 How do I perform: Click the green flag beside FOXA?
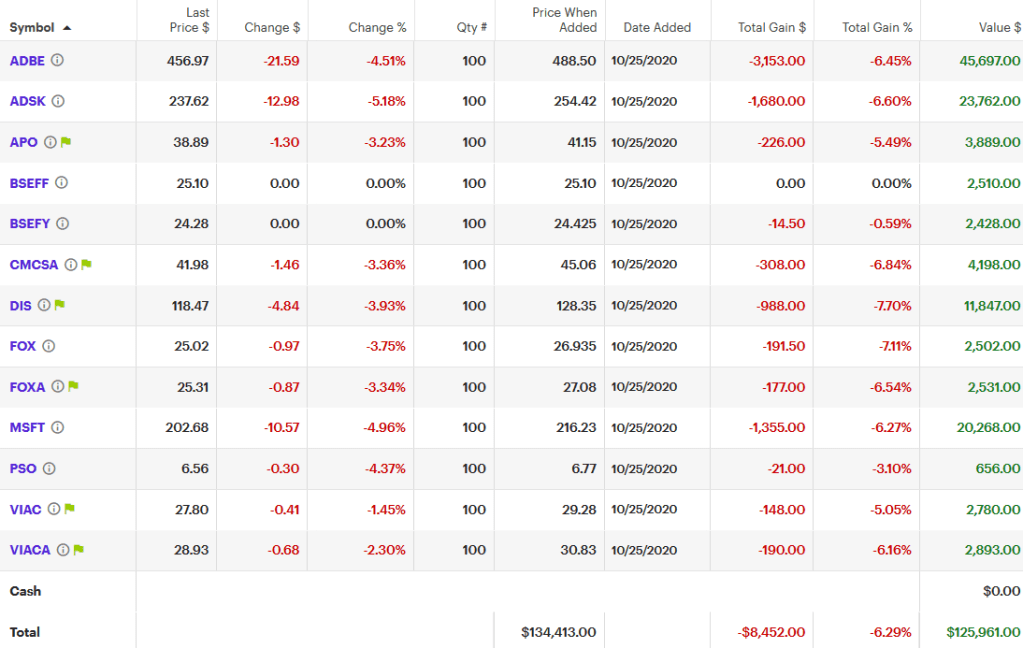[x=73, y=387]
